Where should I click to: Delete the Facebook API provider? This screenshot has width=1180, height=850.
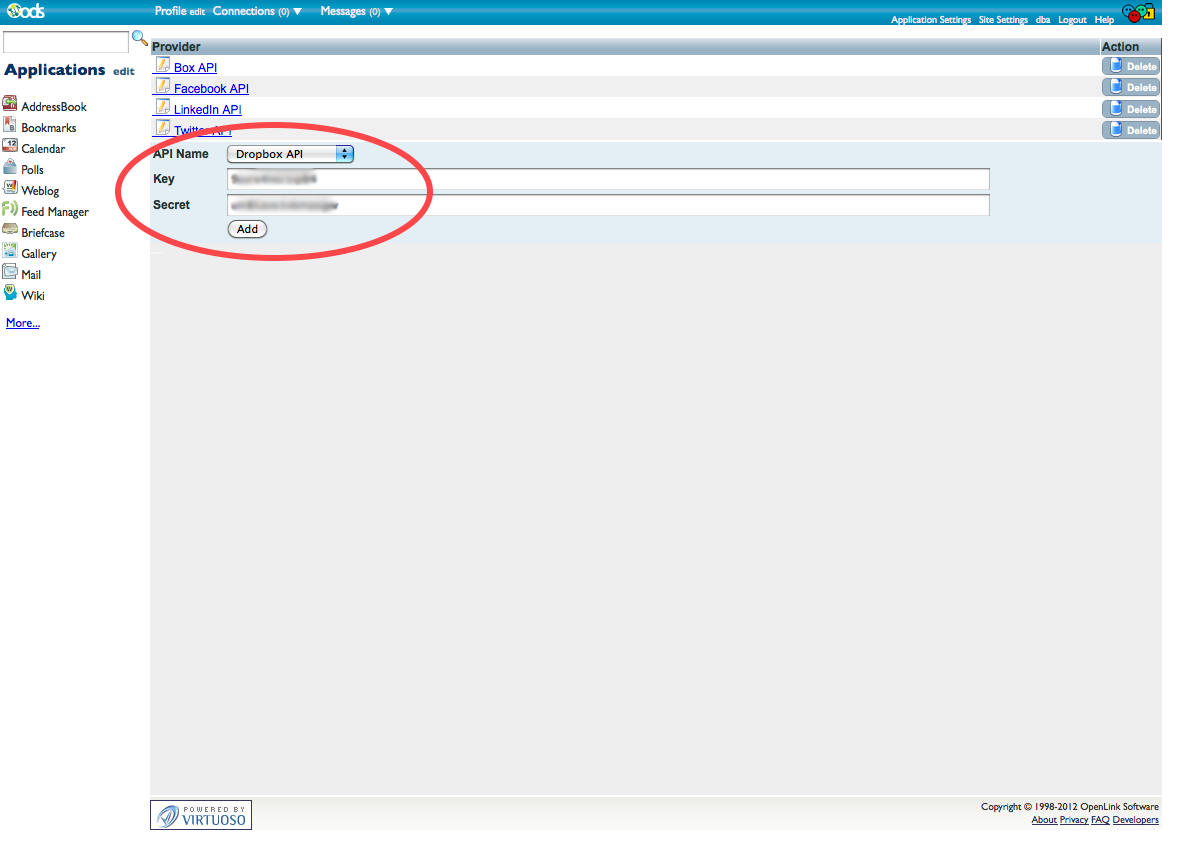click(x=1131, y=88)
